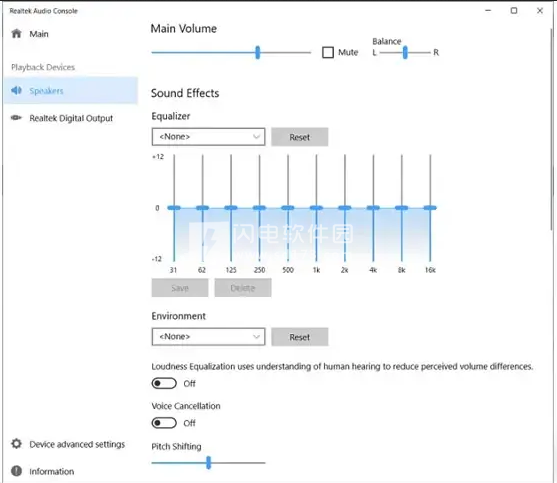
Task: Click the vertical scrollbar on the right
Action: 552,130
